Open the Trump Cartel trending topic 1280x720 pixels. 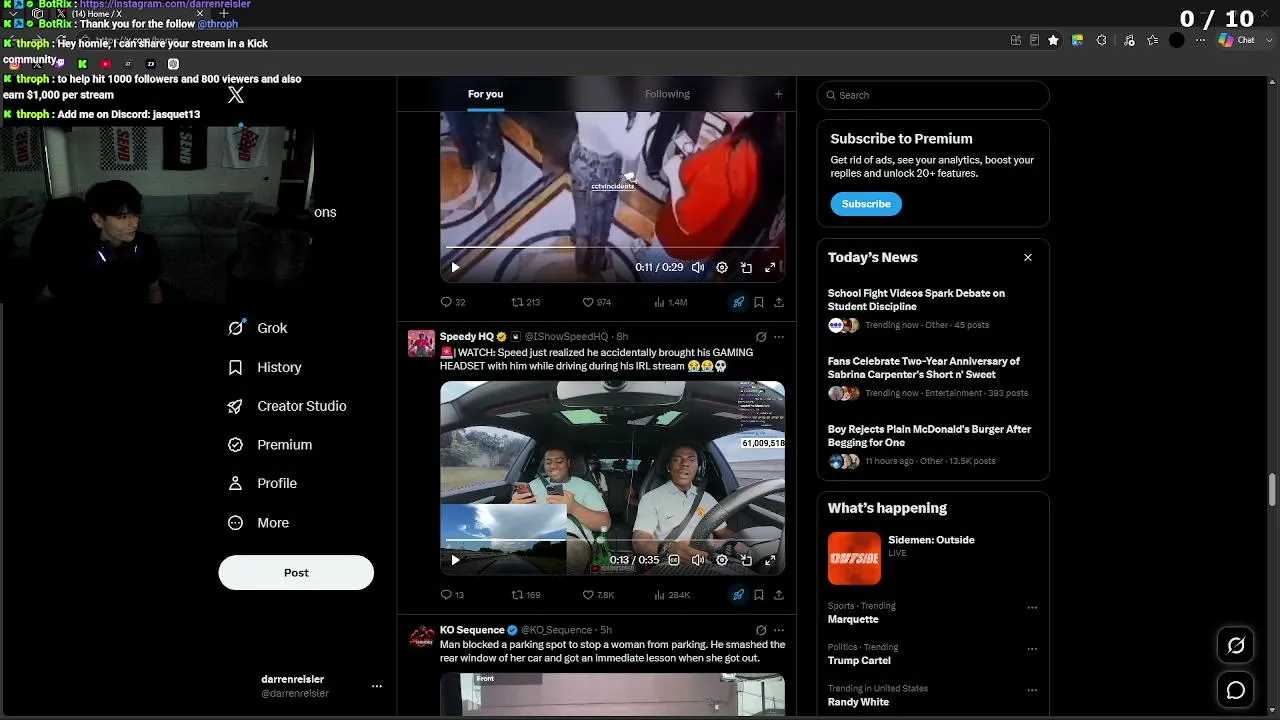pyautogui.click(x=859, y=661)
